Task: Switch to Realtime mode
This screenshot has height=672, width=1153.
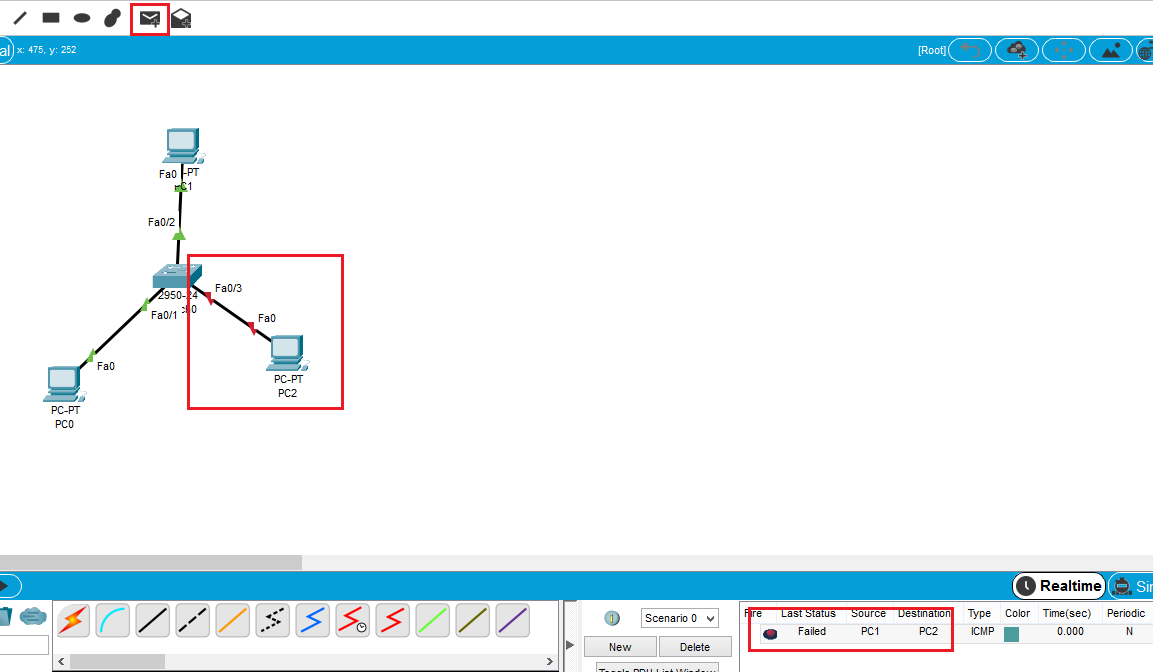Action: (x=1058, y=586)
